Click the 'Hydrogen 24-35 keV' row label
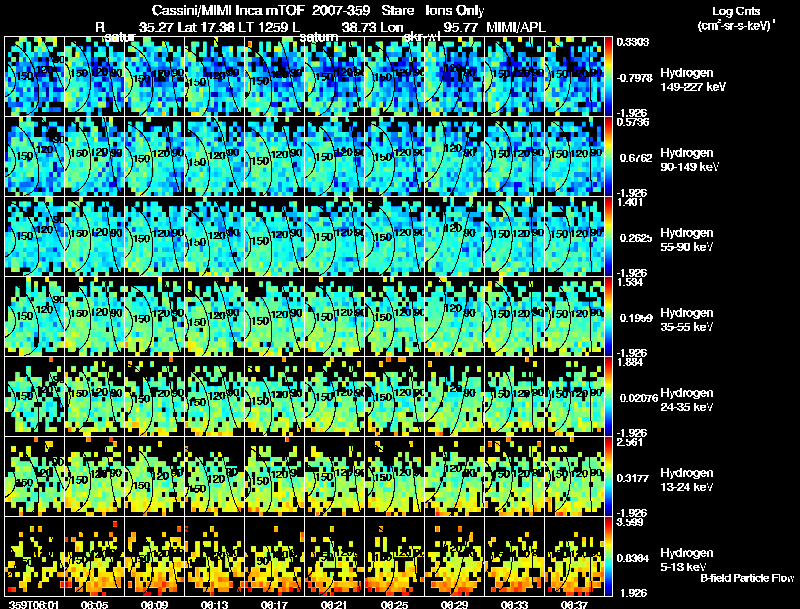 687,400
